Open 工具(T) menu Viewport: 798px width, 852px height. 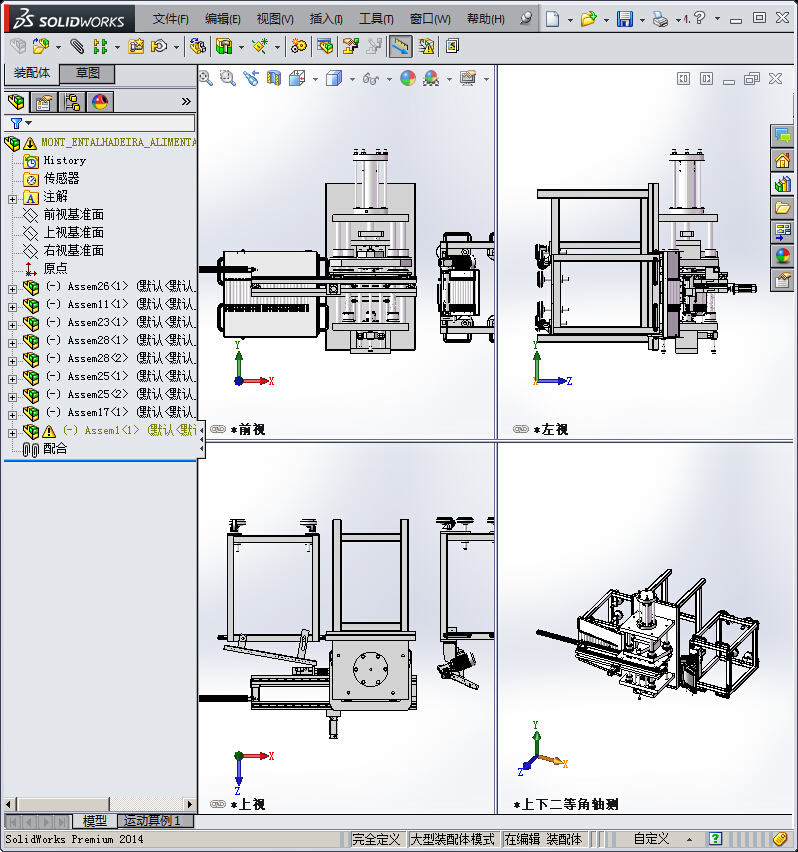pyautogui.click(x=376, y=19)
